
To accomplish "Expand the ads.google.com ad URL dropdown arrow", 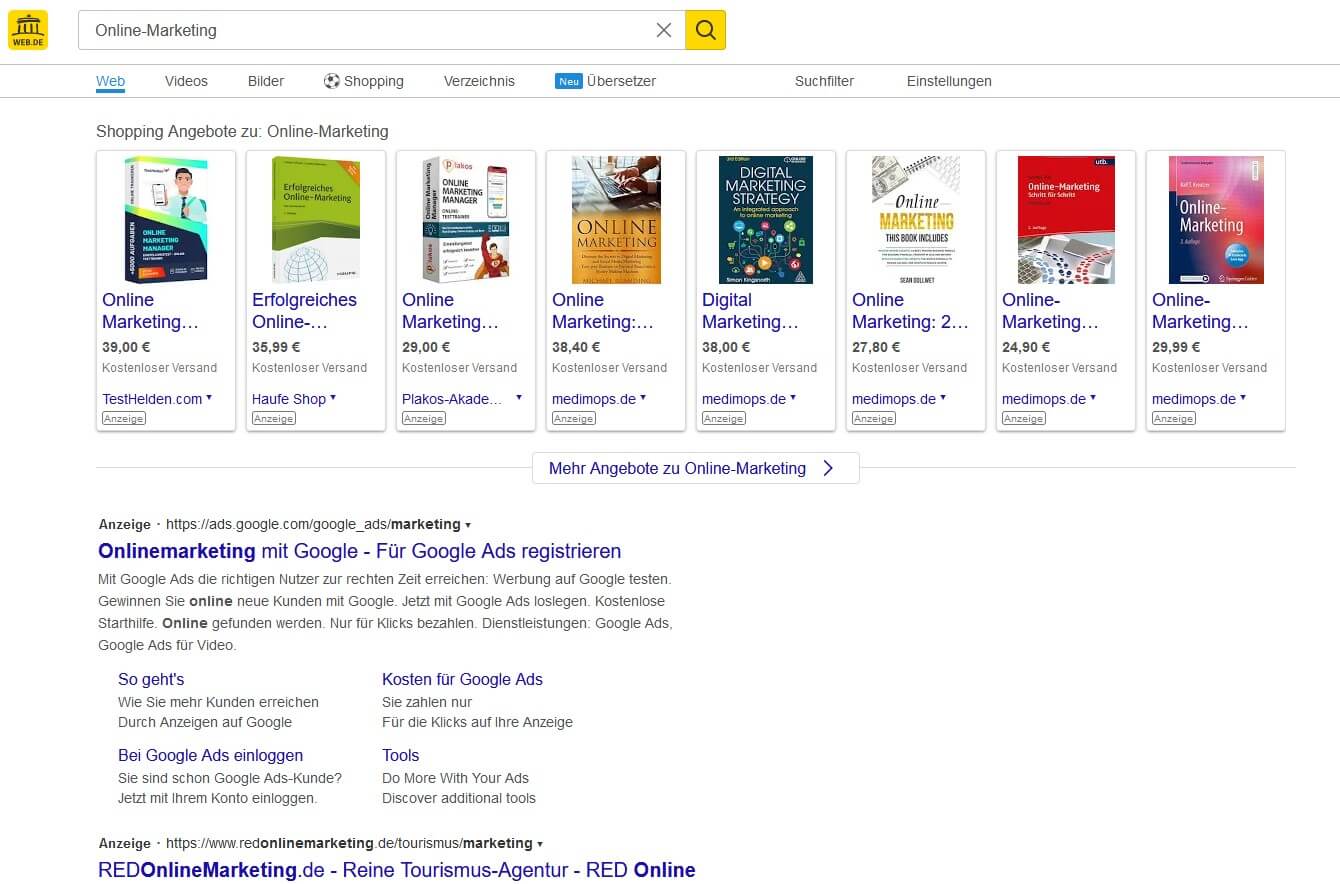I will (468, 525).
